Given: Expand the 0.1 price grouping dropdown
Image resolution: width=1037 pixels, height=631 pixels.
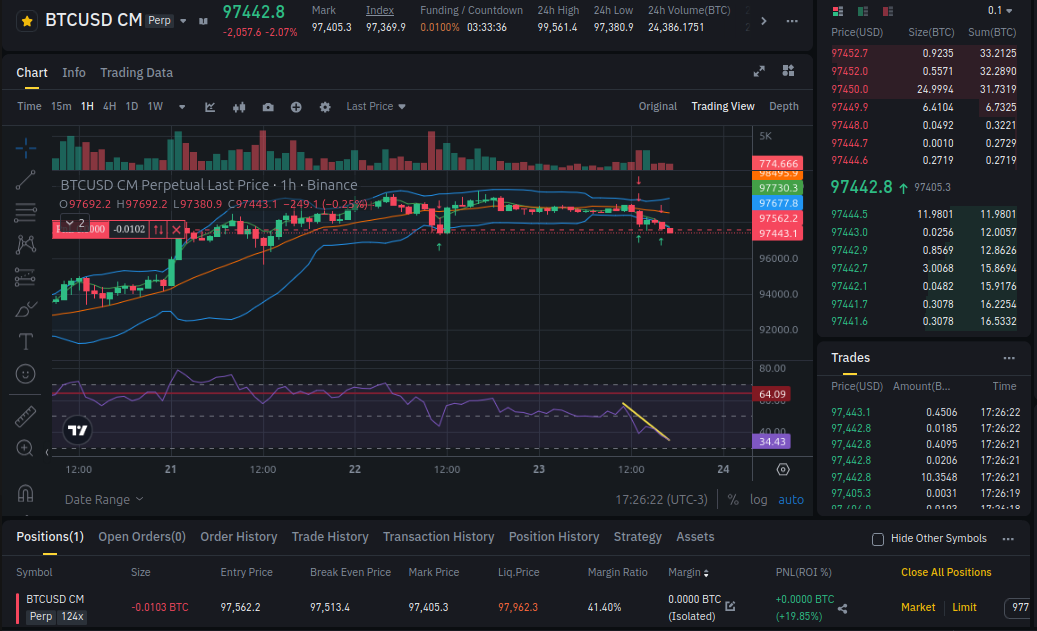Looking at the screenshot, I should (1000, 11).
